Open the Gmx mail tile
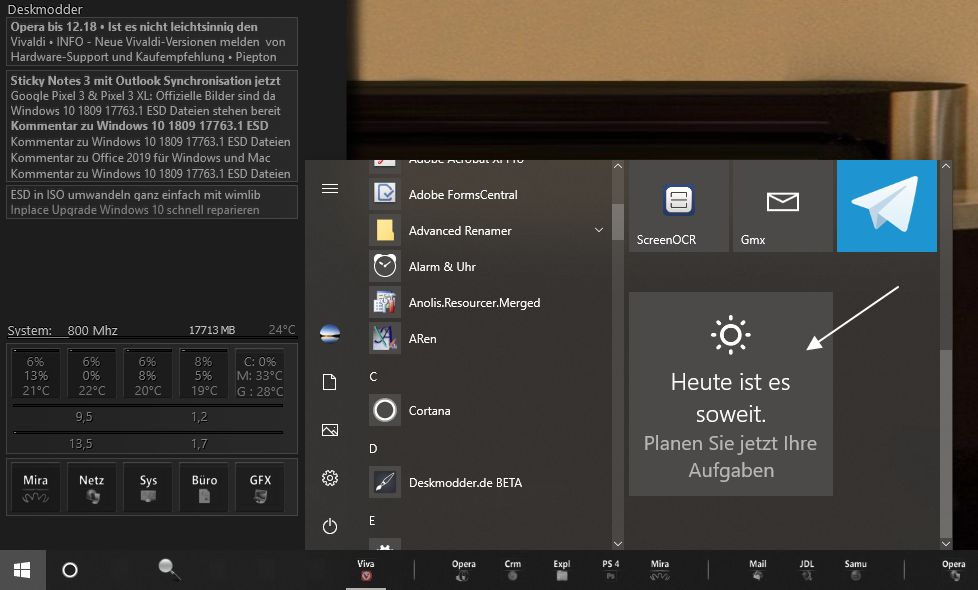 pyautogui.click(x=783, y=206)
